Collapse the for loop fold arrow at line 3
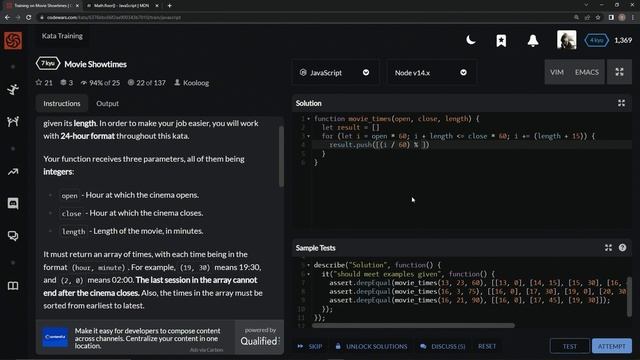The width and height of the screenshot is (640, 360). point(309,136)
